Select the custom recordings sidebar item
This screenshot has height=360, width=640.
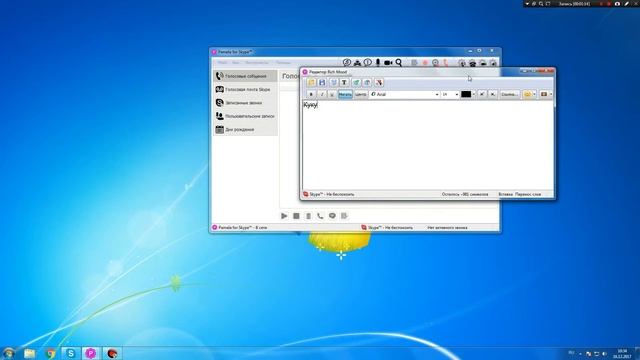[246, 116]
